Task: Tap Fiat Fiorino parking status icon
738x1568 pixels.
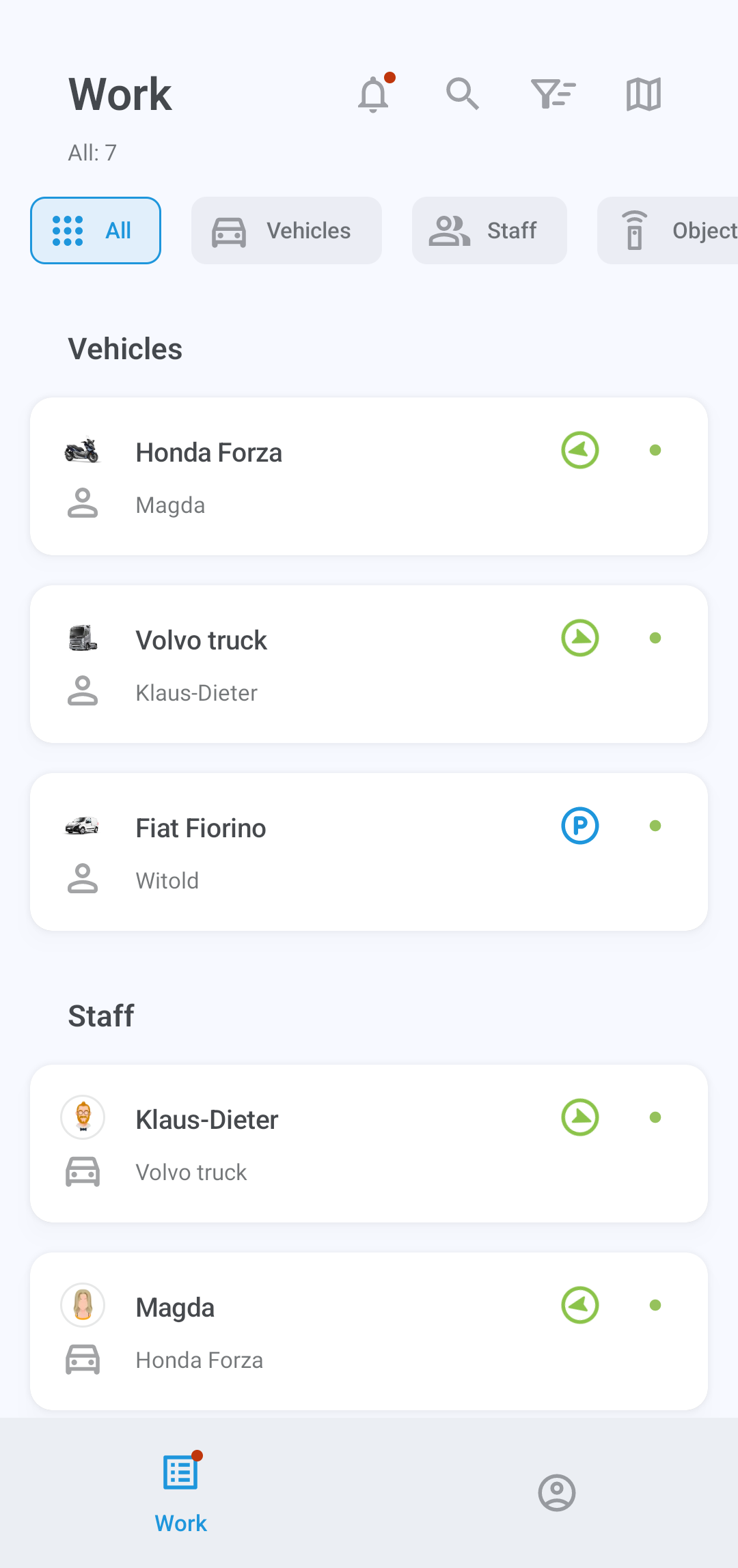Action: [580, 826]
